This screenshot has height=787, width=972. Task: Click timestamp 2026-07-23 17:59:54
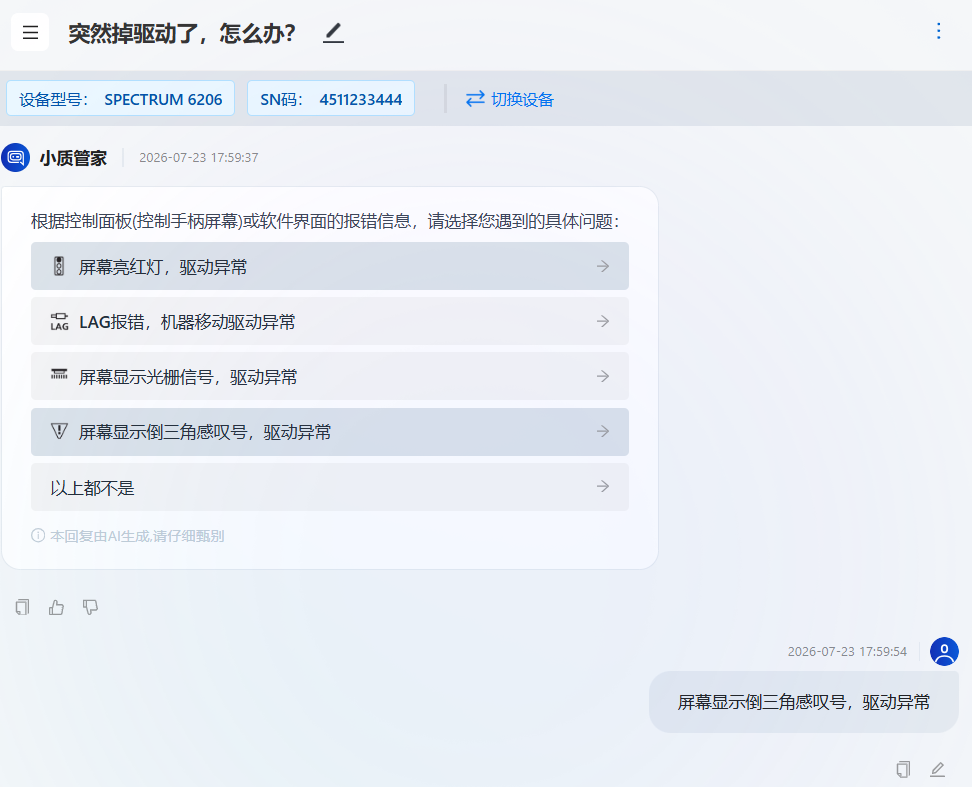pyautogui.click(x=847, y=651)
